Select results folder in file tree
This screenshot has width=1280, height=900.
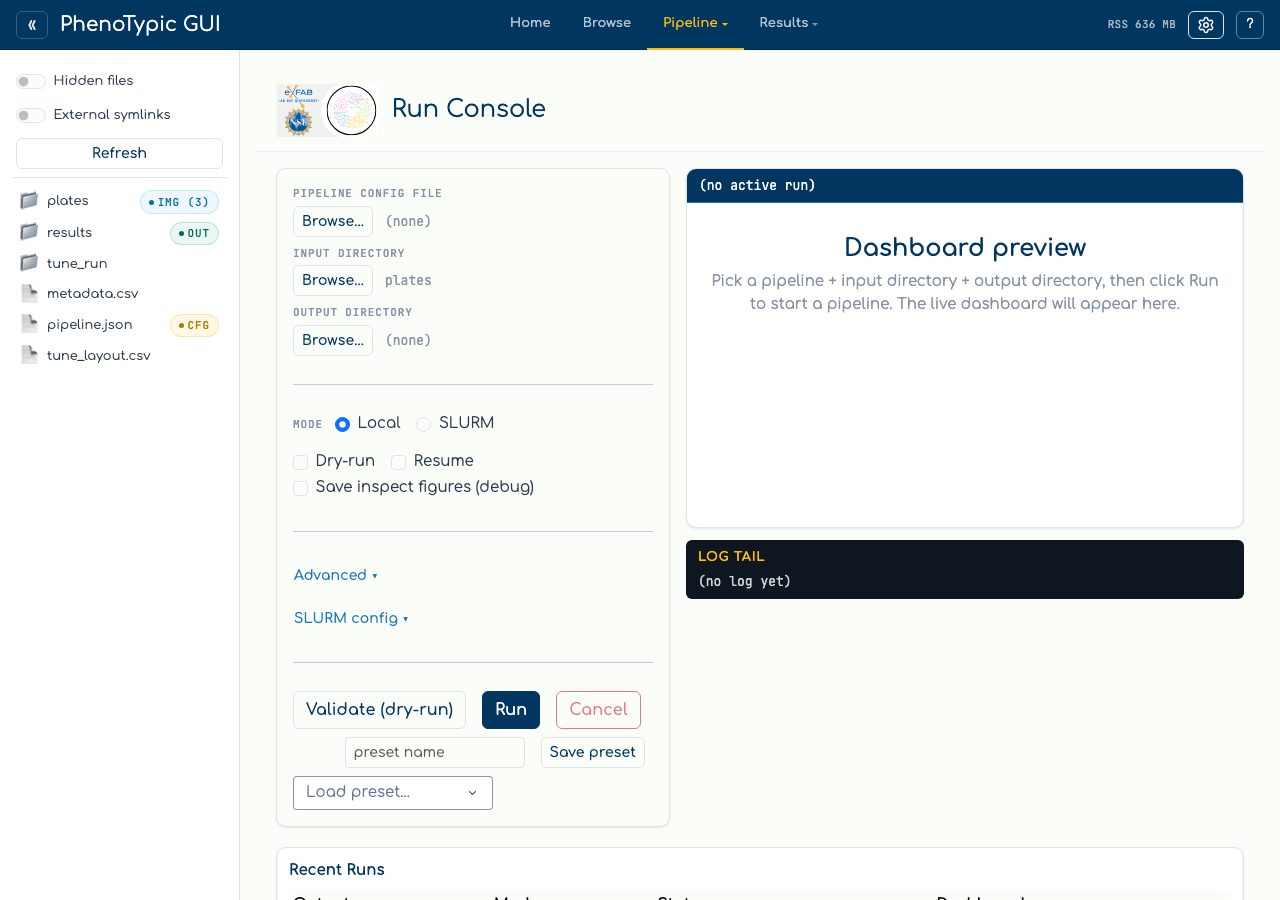click(69, 232)
